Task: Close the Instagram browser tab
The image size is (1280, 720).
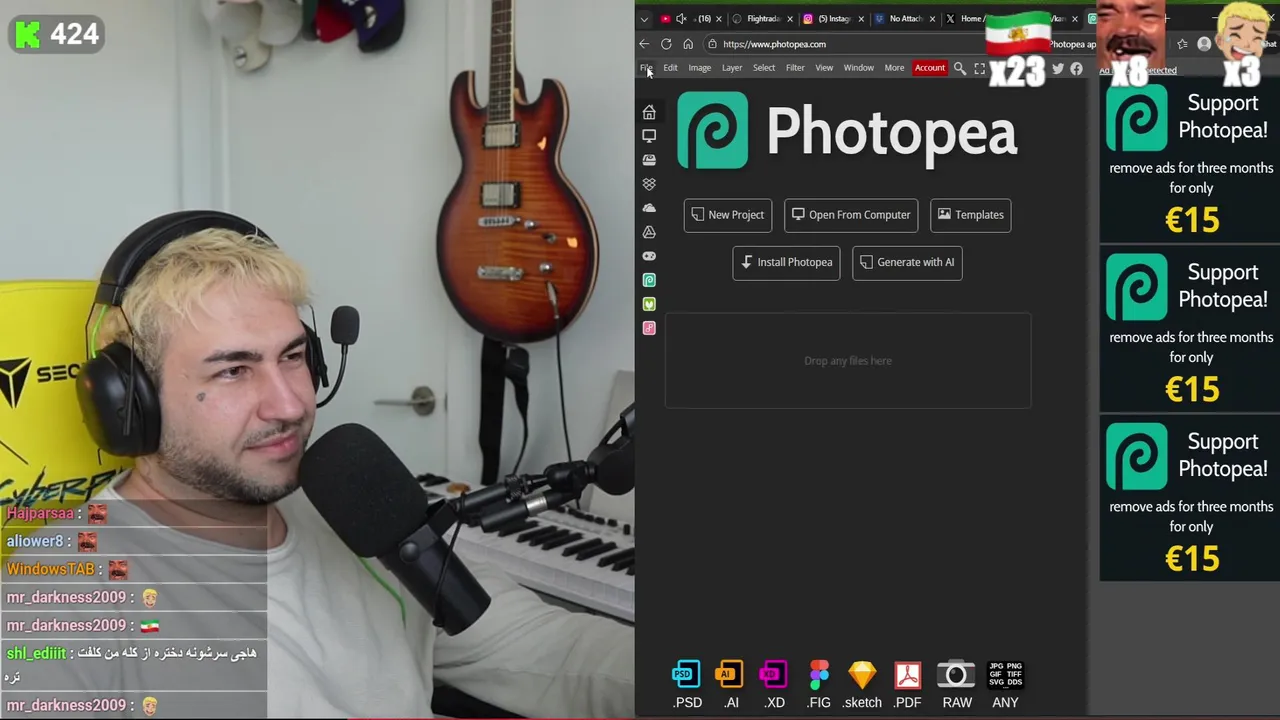Action: click(861, 19)
